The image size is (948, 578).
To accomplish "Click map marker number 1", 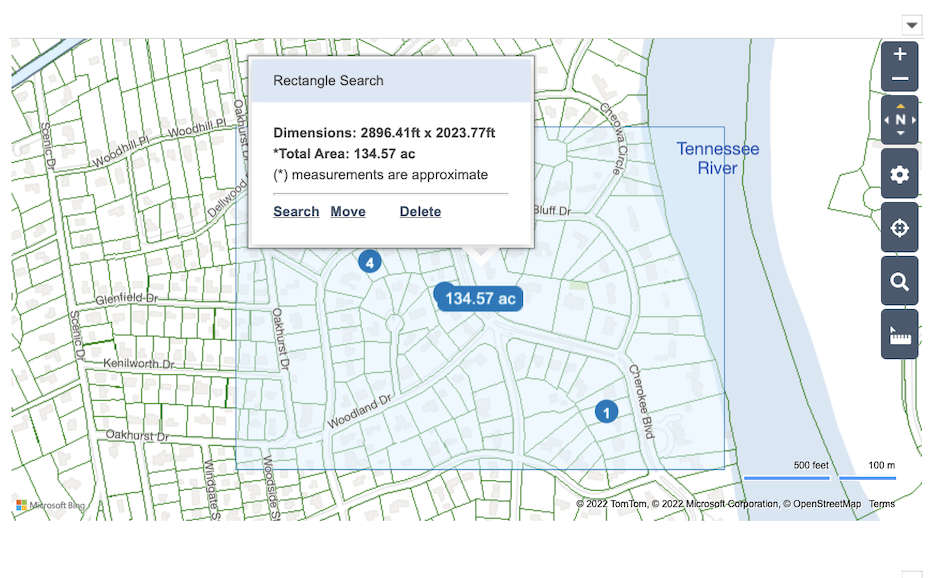I will [606, 411].
